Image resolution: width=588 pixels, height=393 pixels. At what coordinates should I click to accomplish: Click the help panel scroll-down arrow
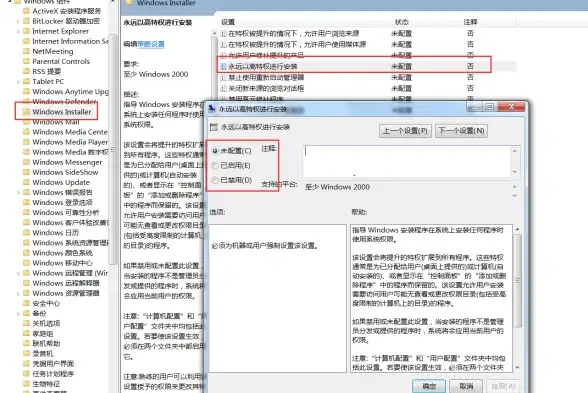[518, 368]
